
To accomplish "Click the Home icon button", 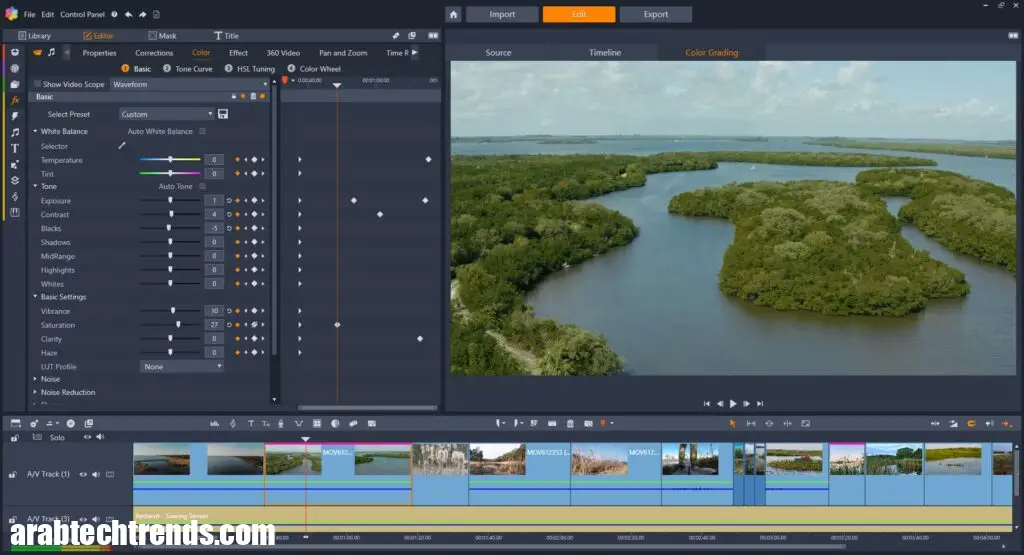I will 454,15.
